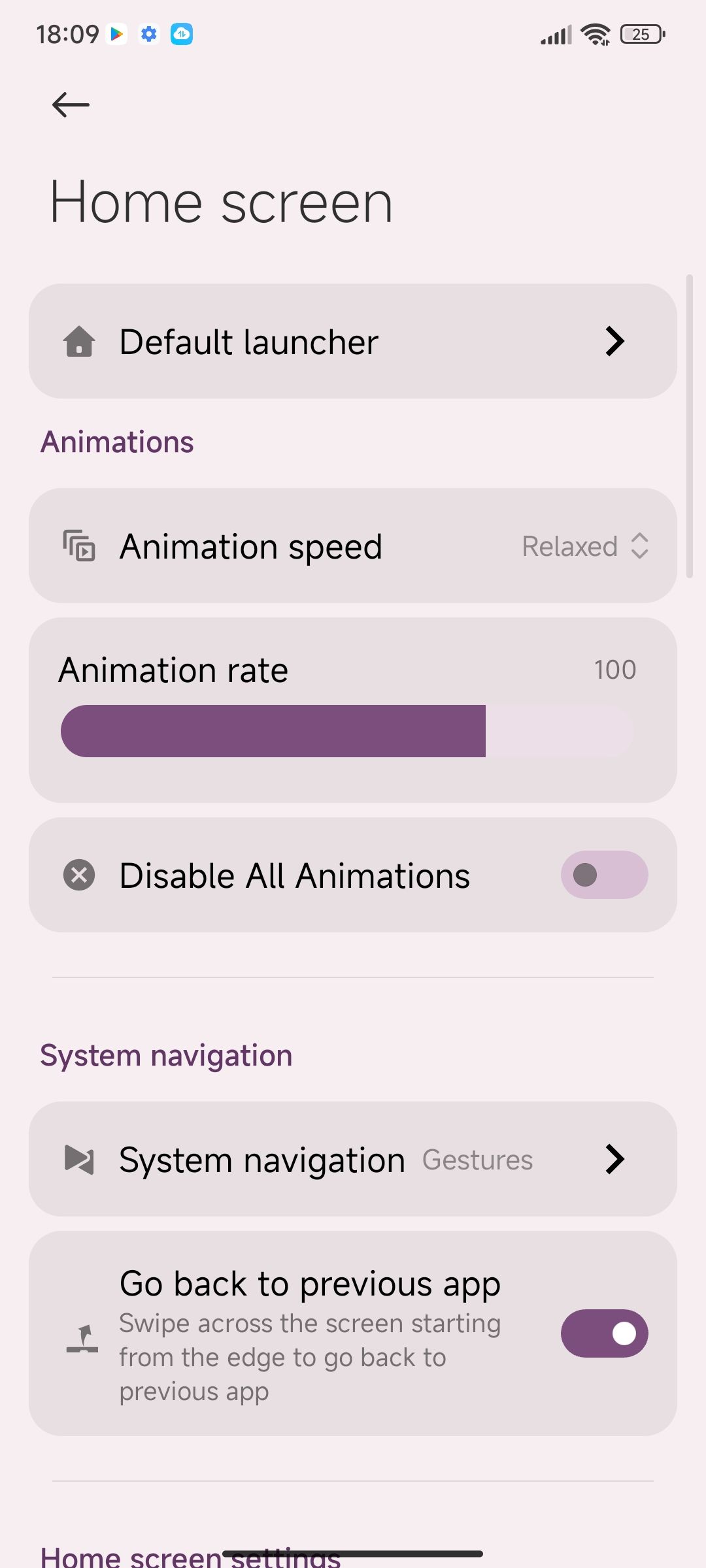Tap the gear notification icon in status bar
Screen dimensions: 706x1568
tap(149, 34)
